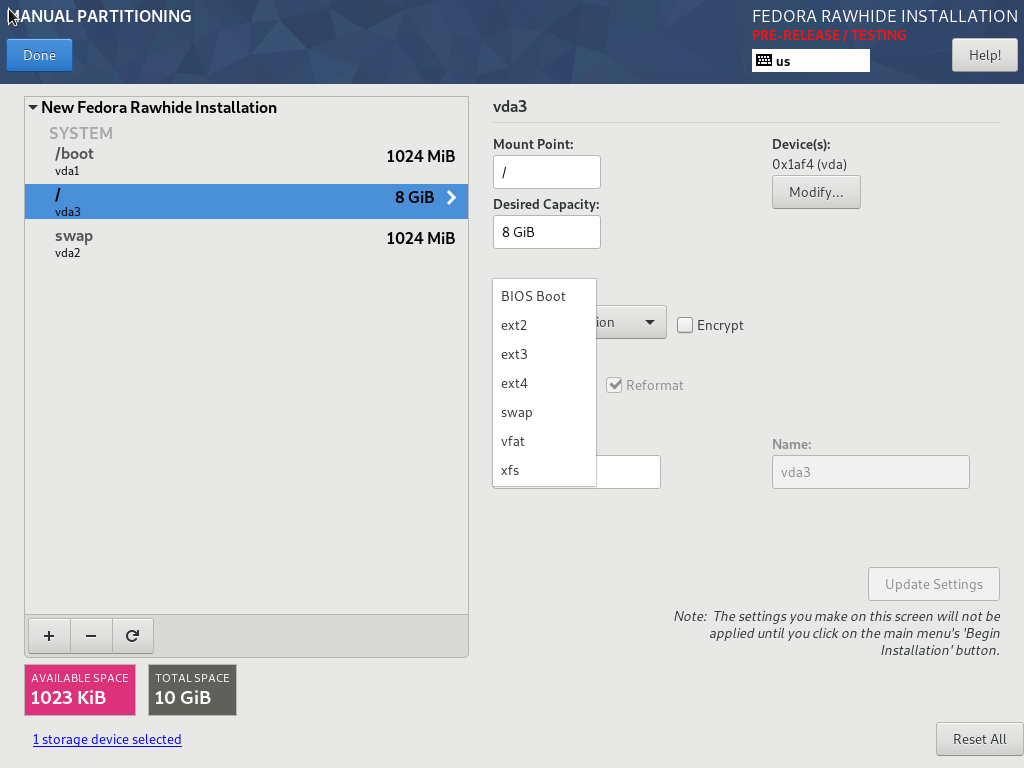Click the reload storage configuration button
The image size is (1024, 768).
[x=133, y=635]
